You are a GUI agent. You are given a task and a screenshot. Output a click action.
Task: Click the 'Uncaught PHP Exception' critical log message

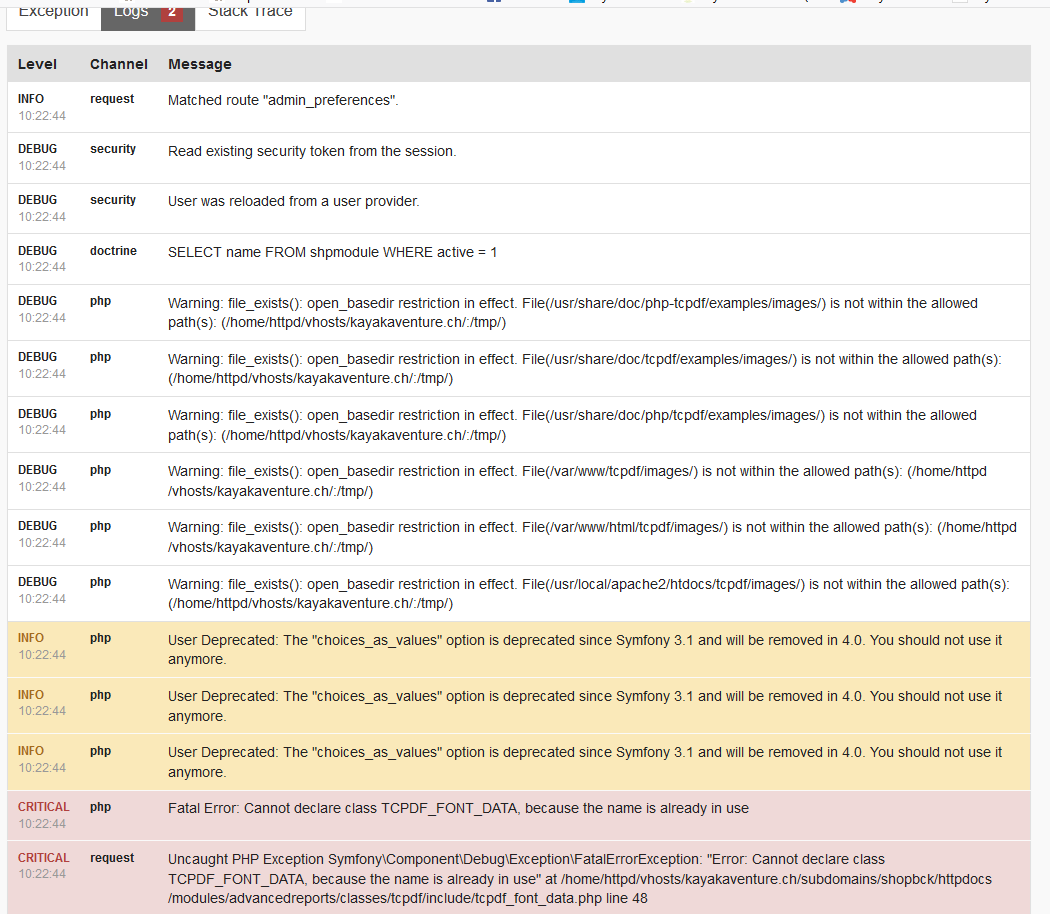click(580, 879)
